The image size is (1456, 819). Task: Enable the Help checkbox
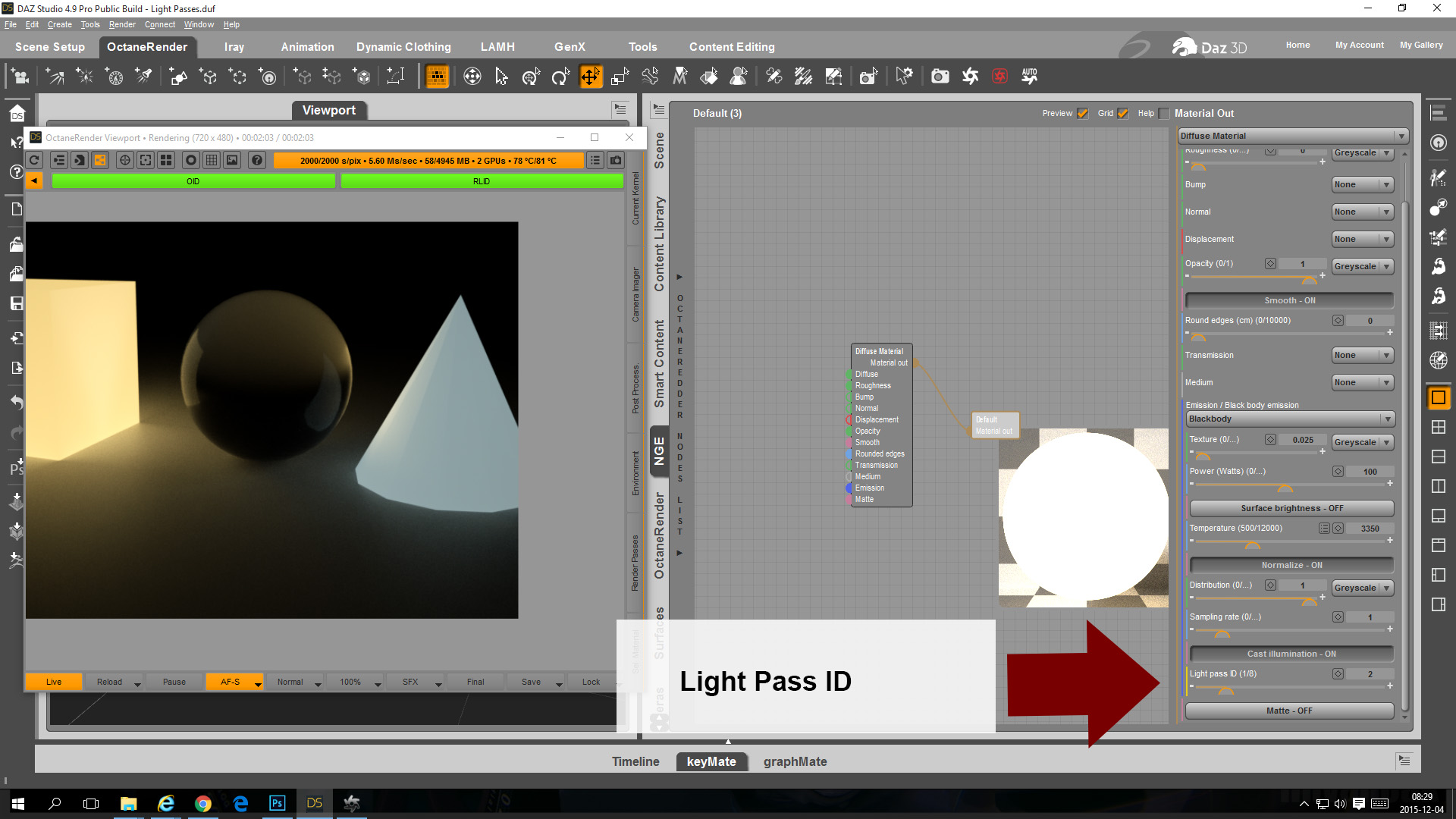1164,114
